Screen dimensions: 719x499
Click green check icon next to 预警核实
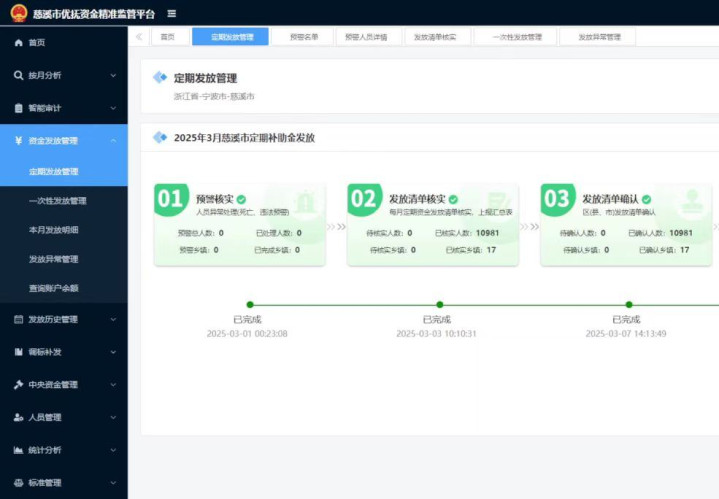tap(242, 200)
